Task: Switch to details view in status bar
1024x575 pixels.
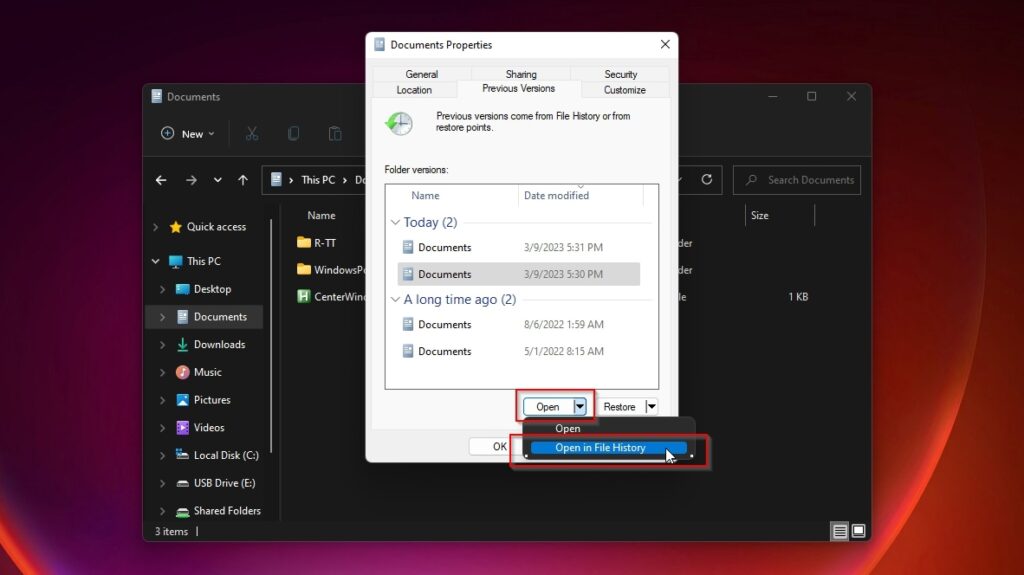Action: click(840, 531)
